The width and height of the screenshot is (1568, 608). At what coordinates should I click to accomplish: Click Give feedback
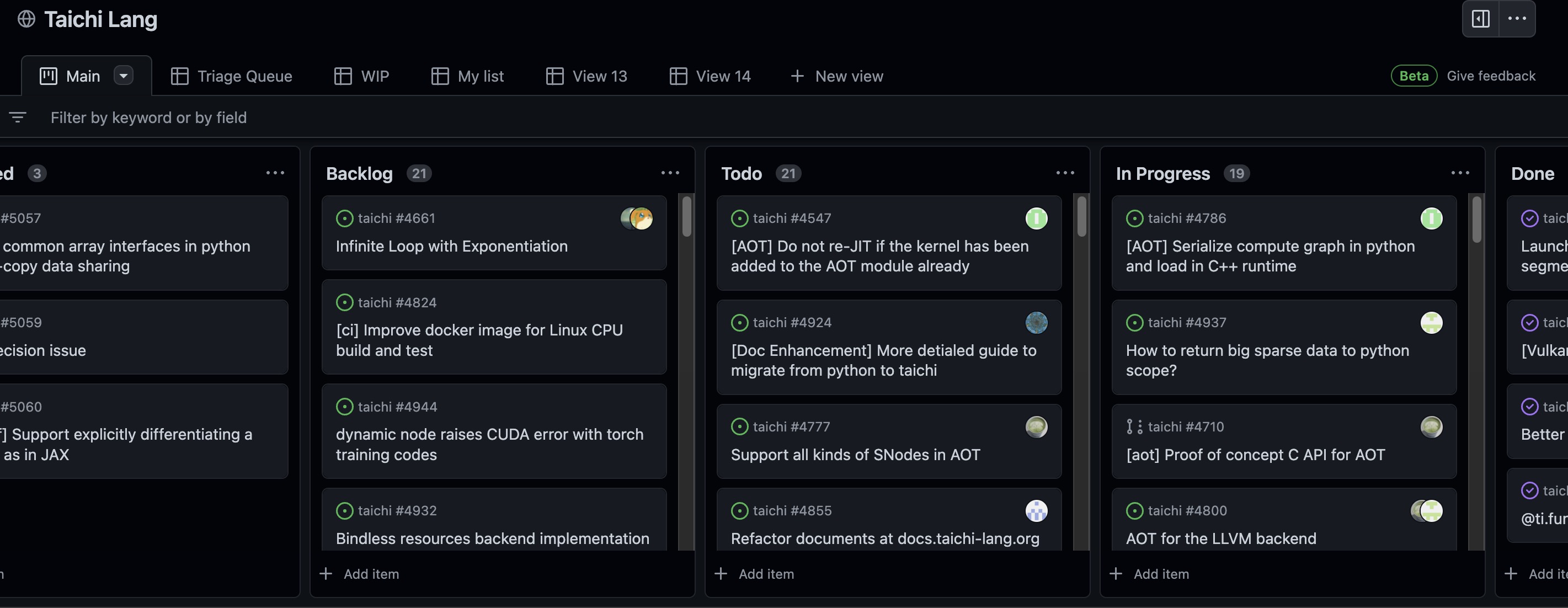coord(1491,76)
